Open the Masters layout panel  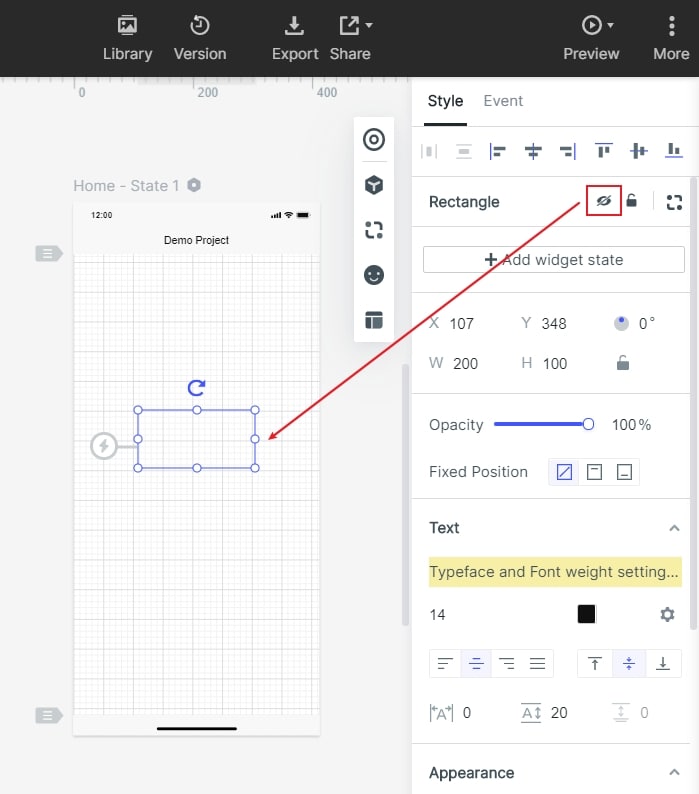click(374, 320)
